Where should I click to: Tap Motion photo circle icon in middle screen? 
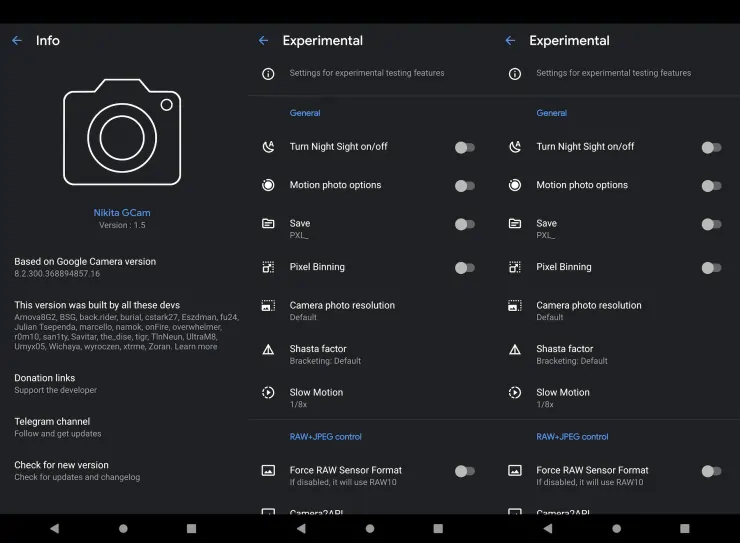(268, 185)
